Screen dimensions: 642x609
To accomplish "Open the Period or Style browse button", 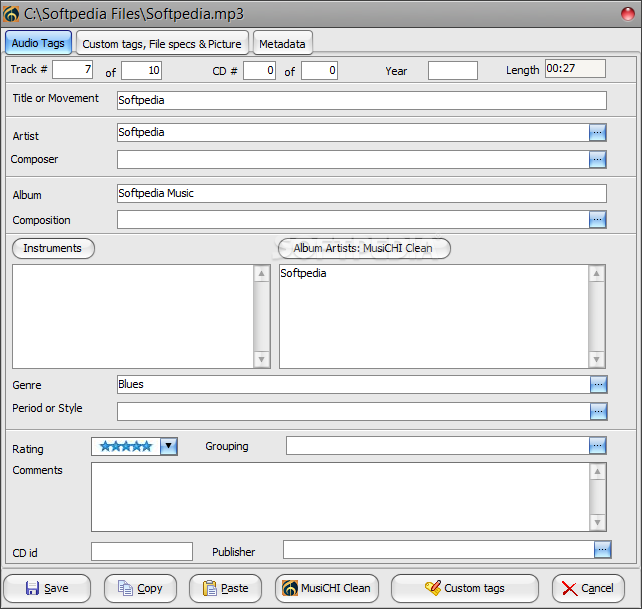I will (598, 411).
